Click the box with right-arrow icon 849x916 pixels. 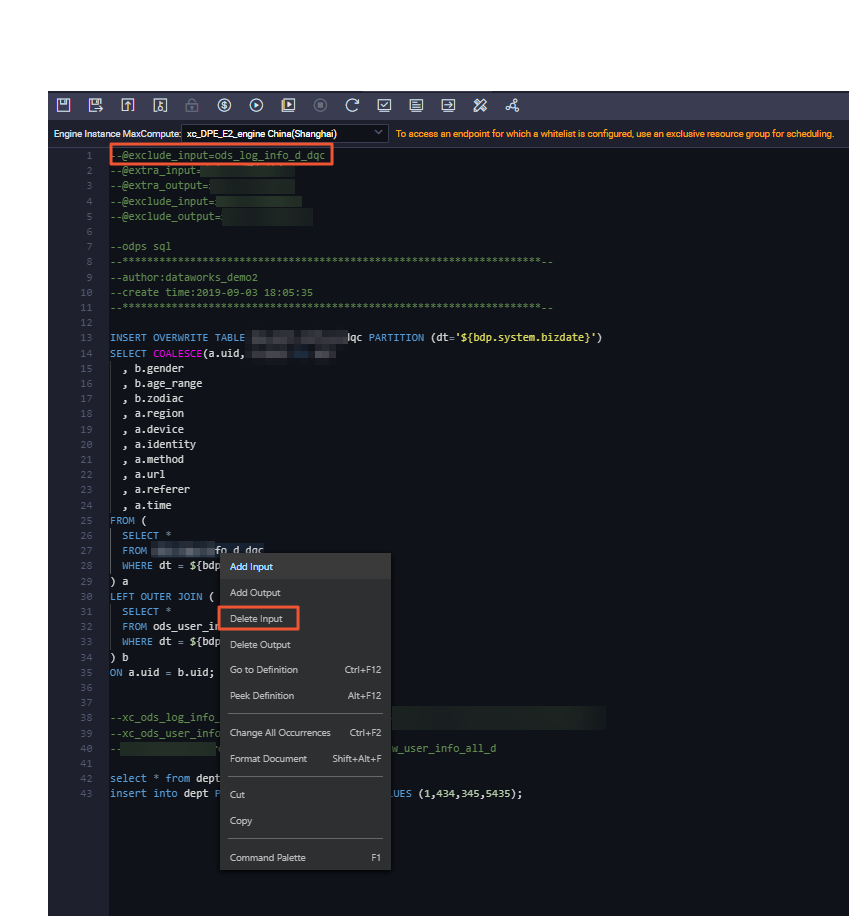pyautogui.click(x=448, y=105)
